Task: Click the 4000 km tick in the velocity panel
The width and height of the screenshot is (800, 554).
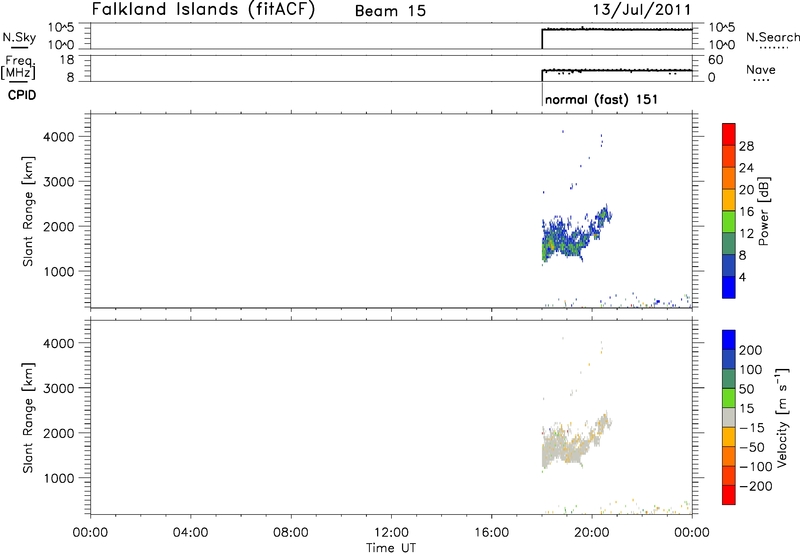Action: pos(59,343)
